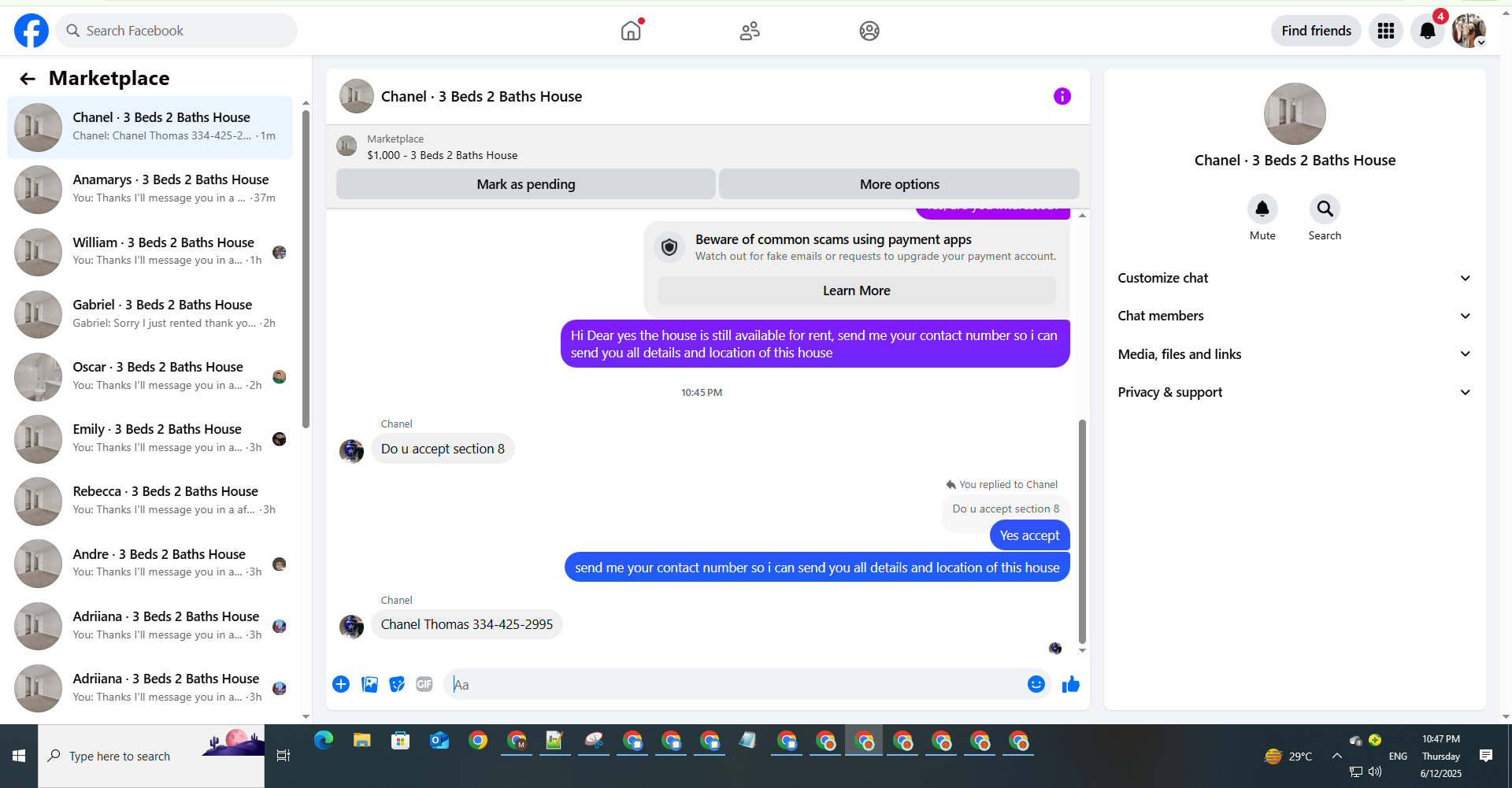Open Anamarys conversation in the list
1512x788 pixels.
[x=150, y=190]
